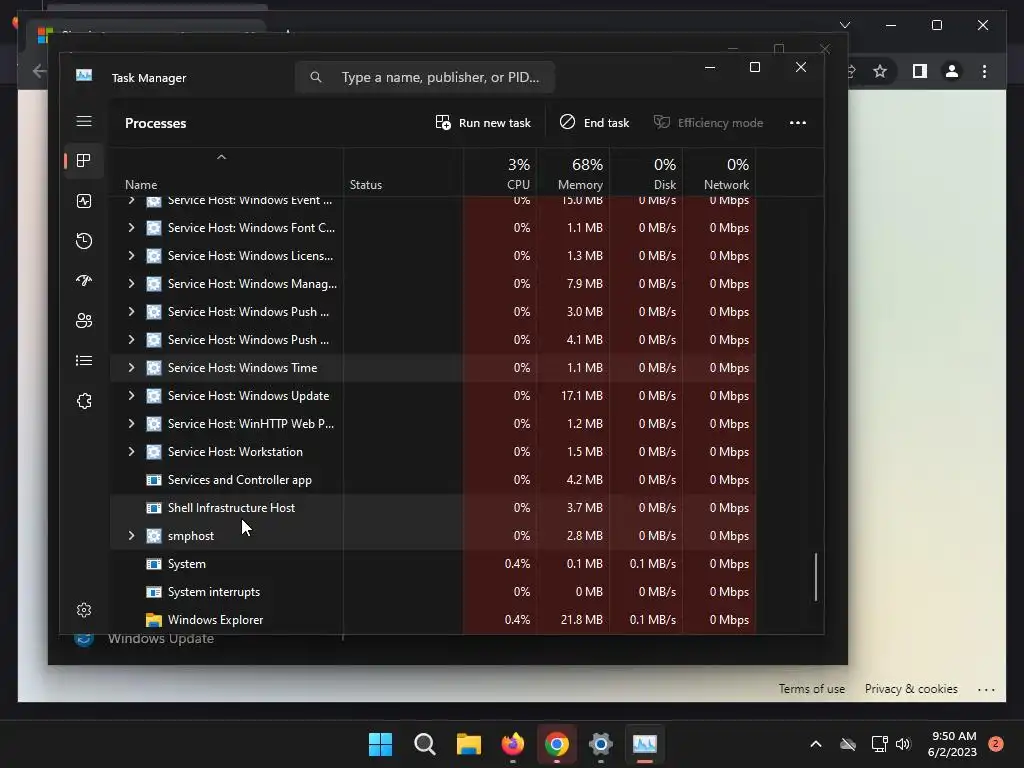Image resolution: width=1024 pixels, height=768 pixels.
Task: Click Run new task button
Action: point(483,123)
